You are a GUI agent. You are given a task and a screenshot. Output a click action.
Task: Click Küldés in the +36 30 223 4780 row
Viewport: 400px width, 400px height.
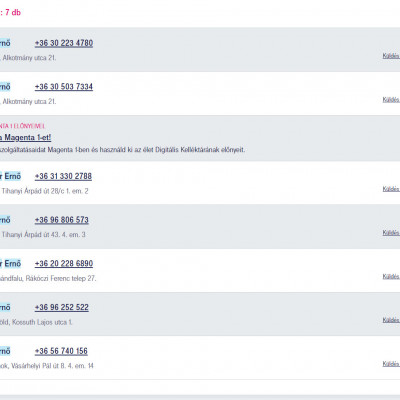pos(391,56)
